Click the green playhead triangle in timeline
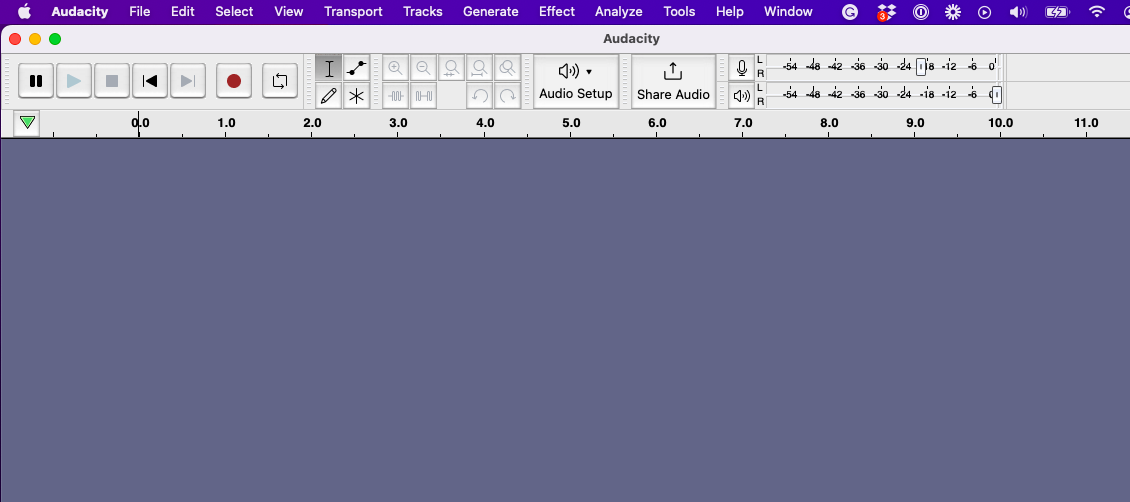The image size is (1130, 502). [27, 122]
